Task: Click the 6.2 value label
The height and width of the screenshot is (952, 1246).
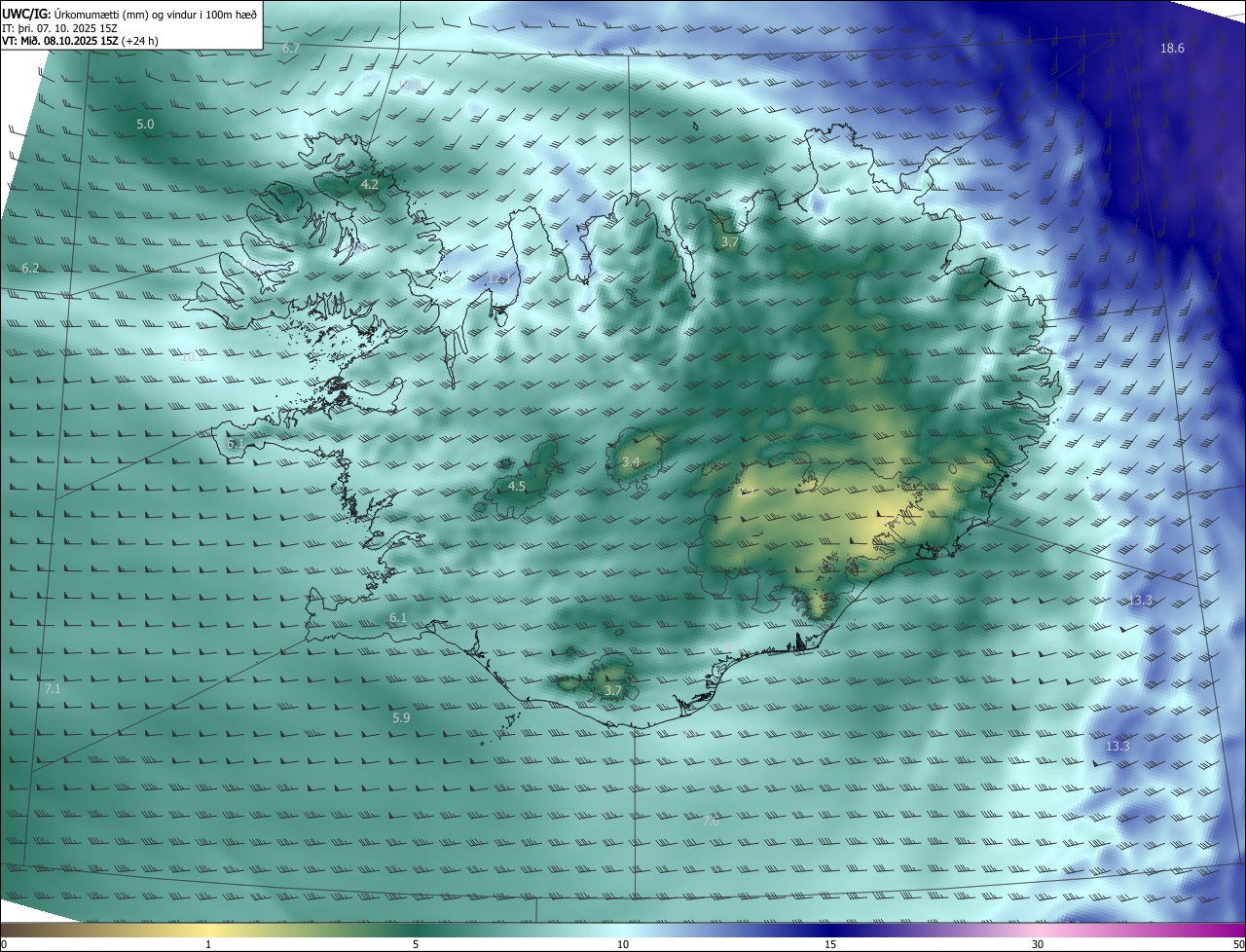Action: point(30,268)
